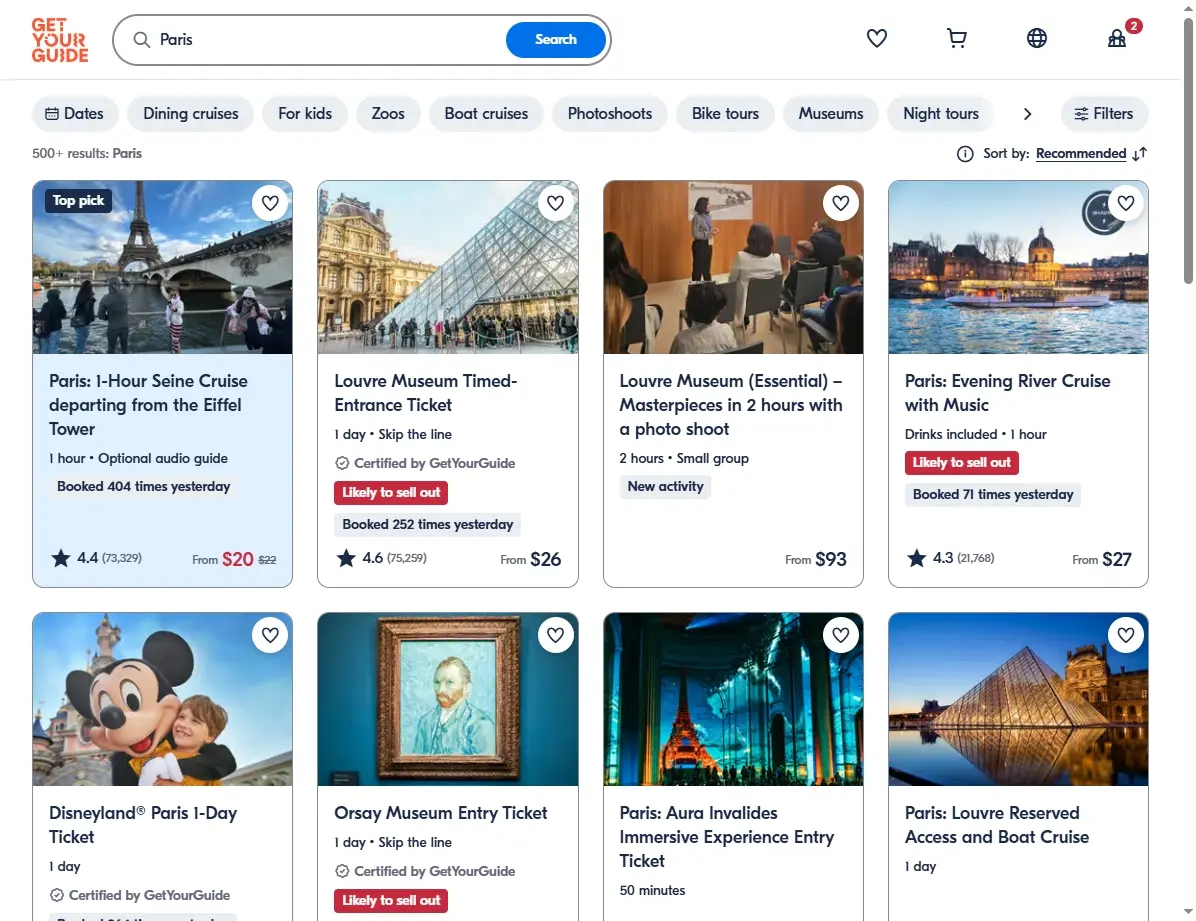Click the Eiffel Tower Seine cruise photo
The height and width of the screenshot is (921, 1196).
tap(162, 267)
